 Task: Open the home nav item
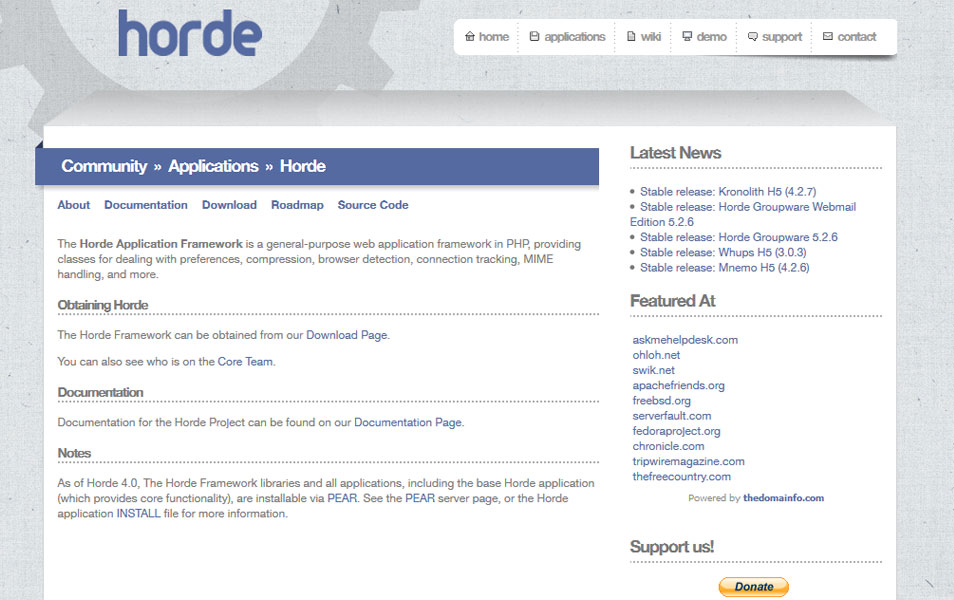(x=487, y=37)
